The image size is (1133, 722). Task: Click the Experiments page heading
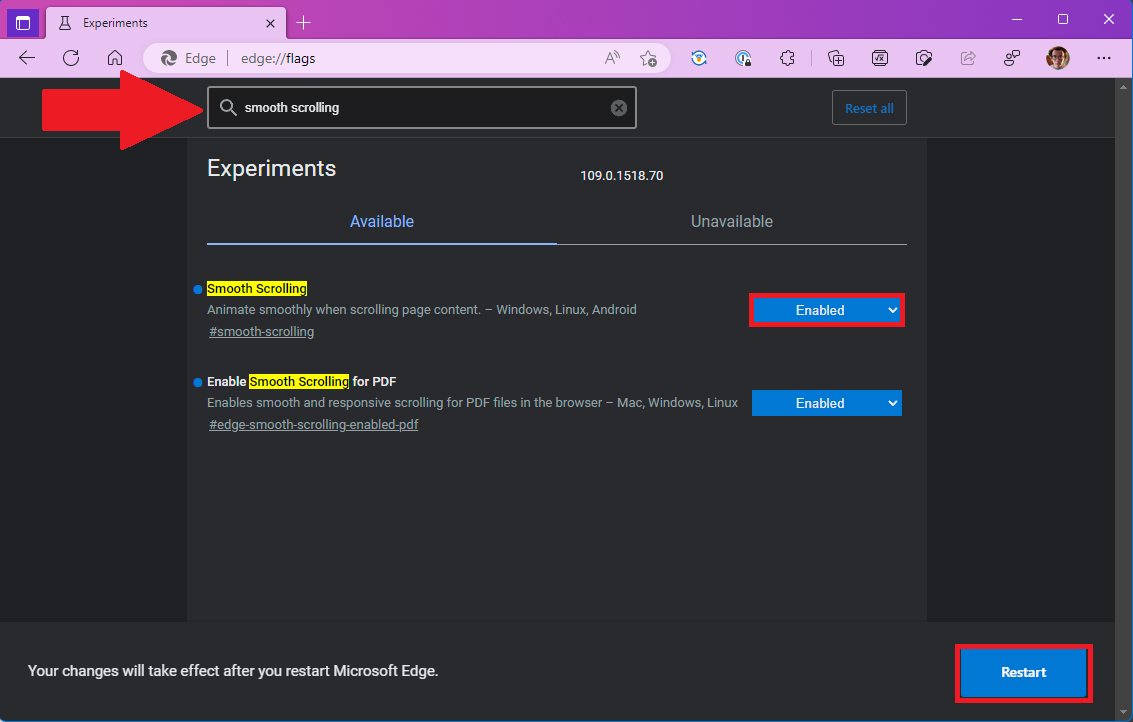tap(272, 168)
